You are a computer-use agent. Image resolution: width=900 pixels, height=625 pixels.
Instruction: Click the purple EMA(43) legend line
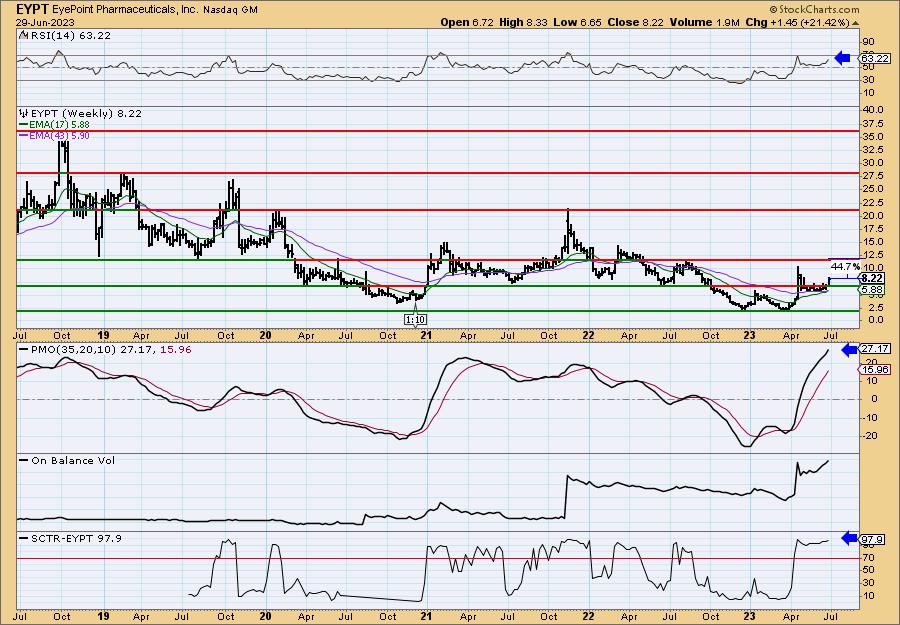click(x=23, y=135)
